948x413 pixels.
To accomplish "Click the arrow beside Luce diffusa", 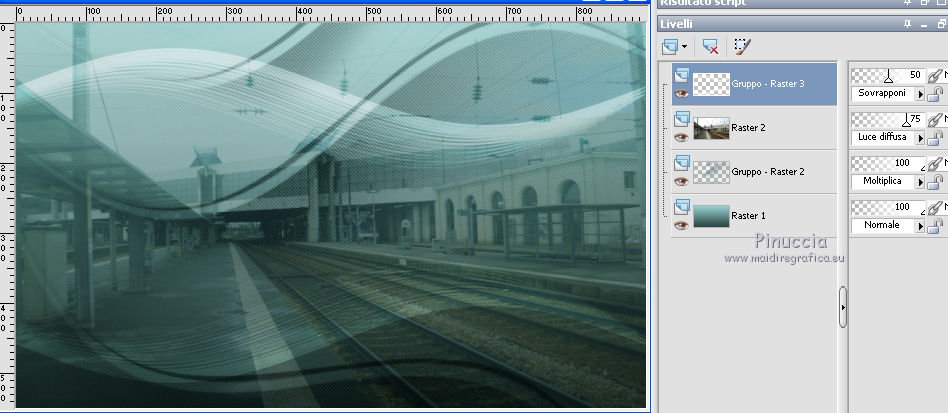I will click(920, 138).
